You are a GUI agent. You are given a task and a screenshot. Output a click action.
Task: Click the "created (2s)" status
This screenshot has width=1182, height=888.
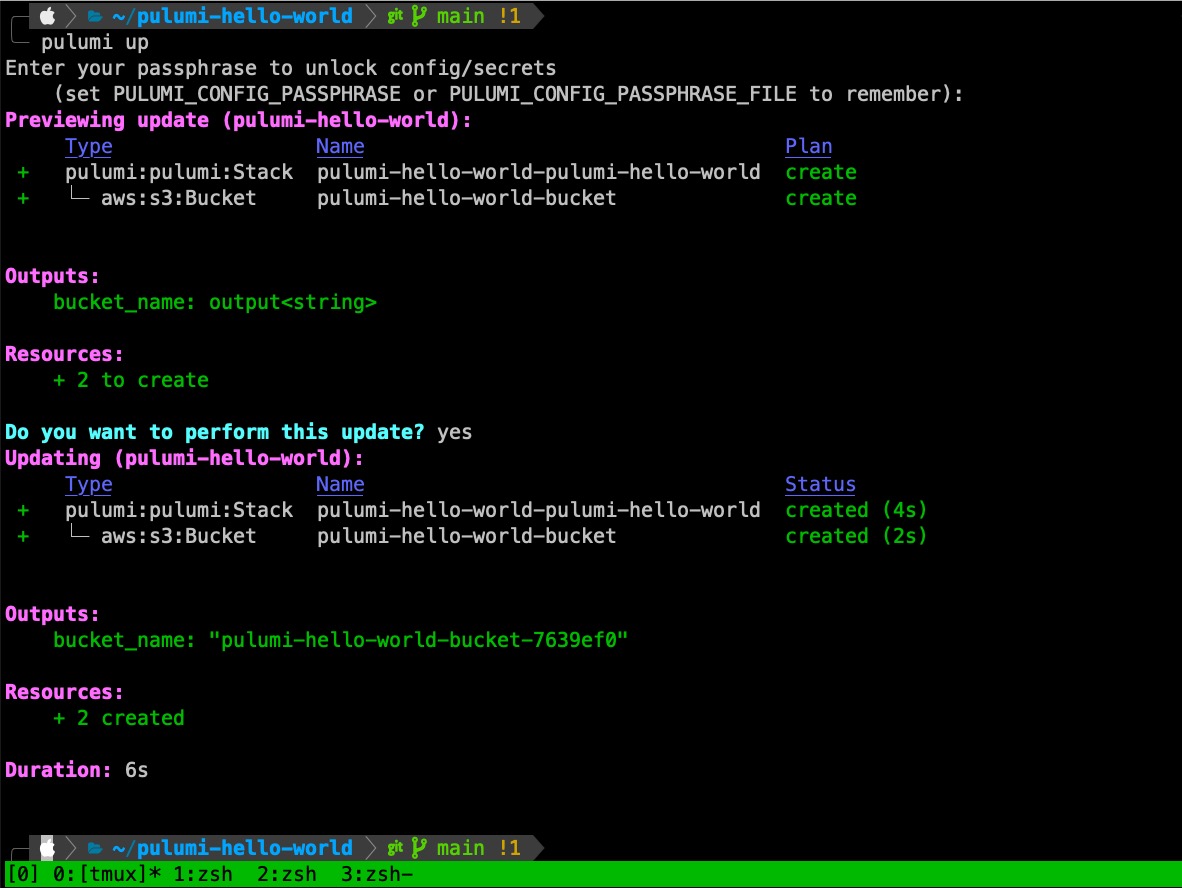[x=856, y=536]
